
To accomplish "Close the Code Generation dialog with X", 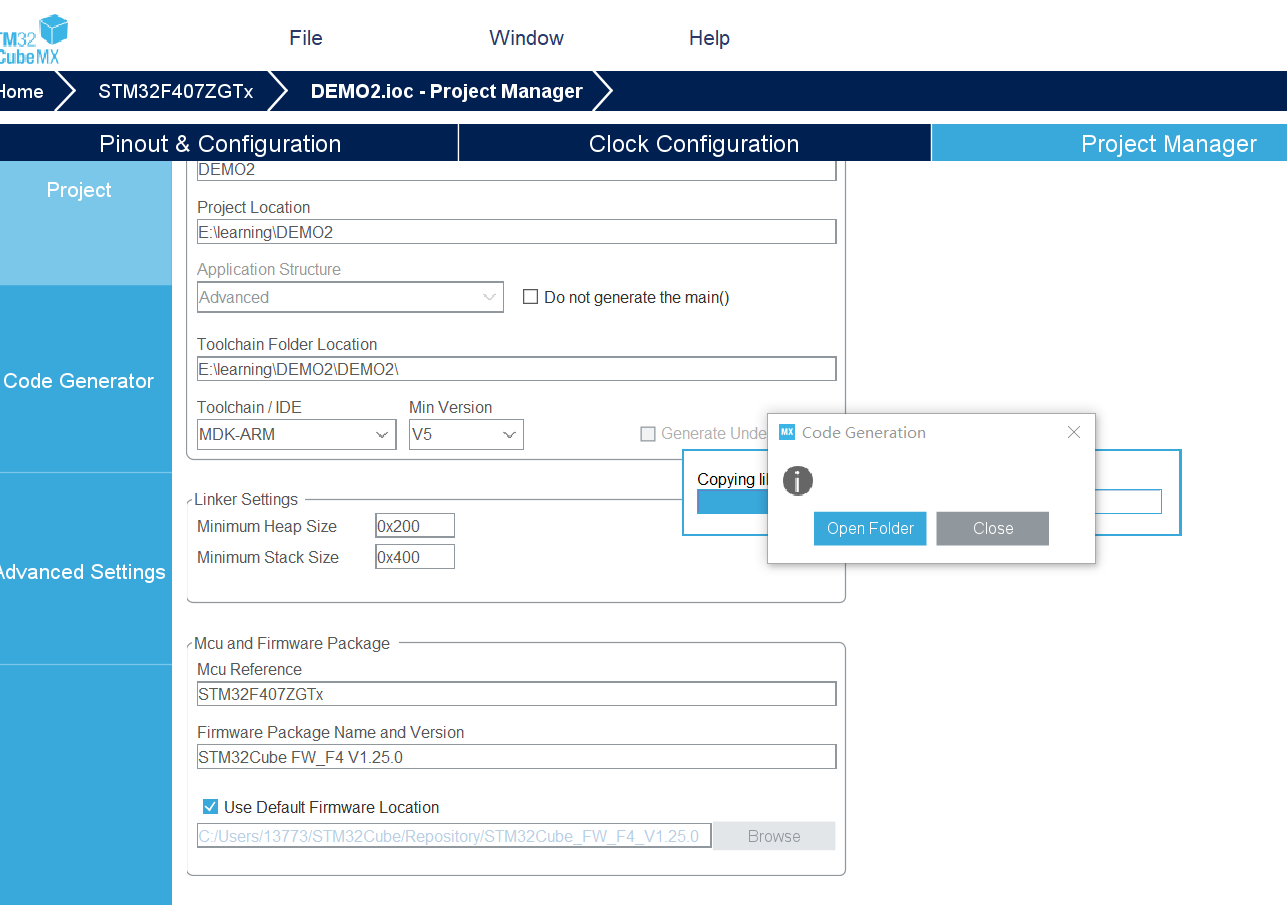I will point(1074,432).
